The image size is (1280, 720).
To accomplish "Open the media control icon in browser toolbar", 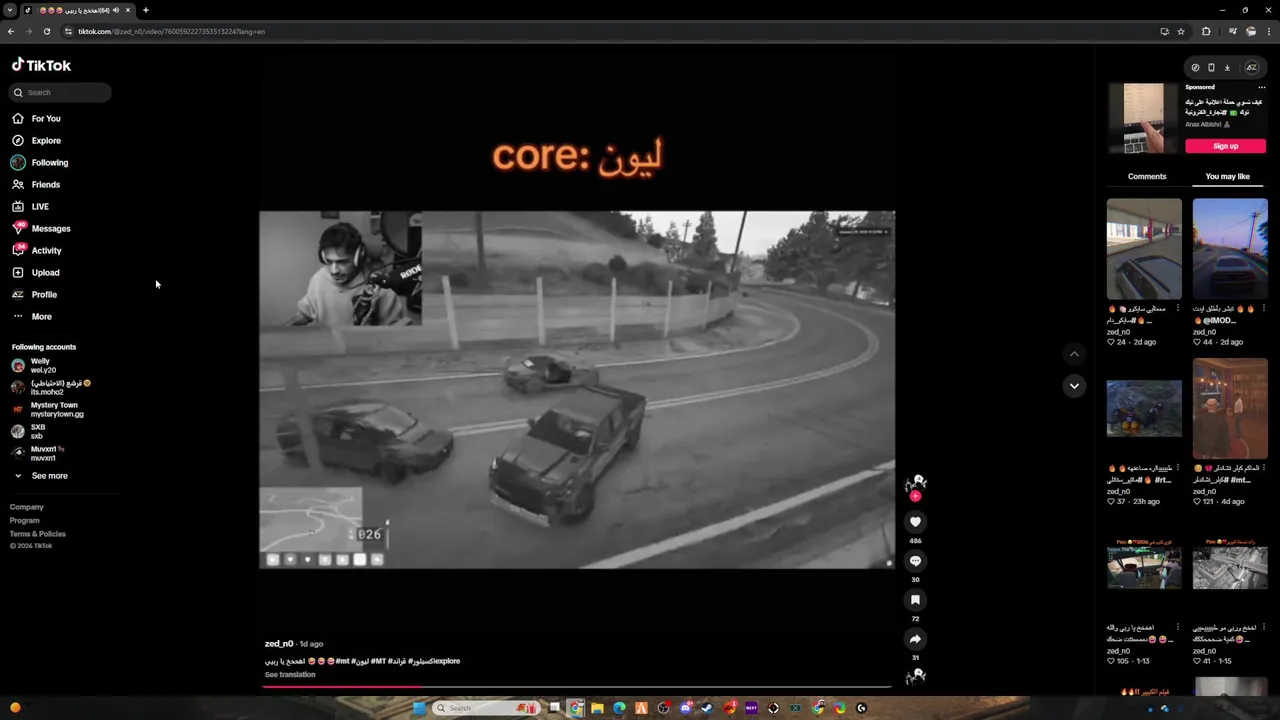I will [1232, 31].
